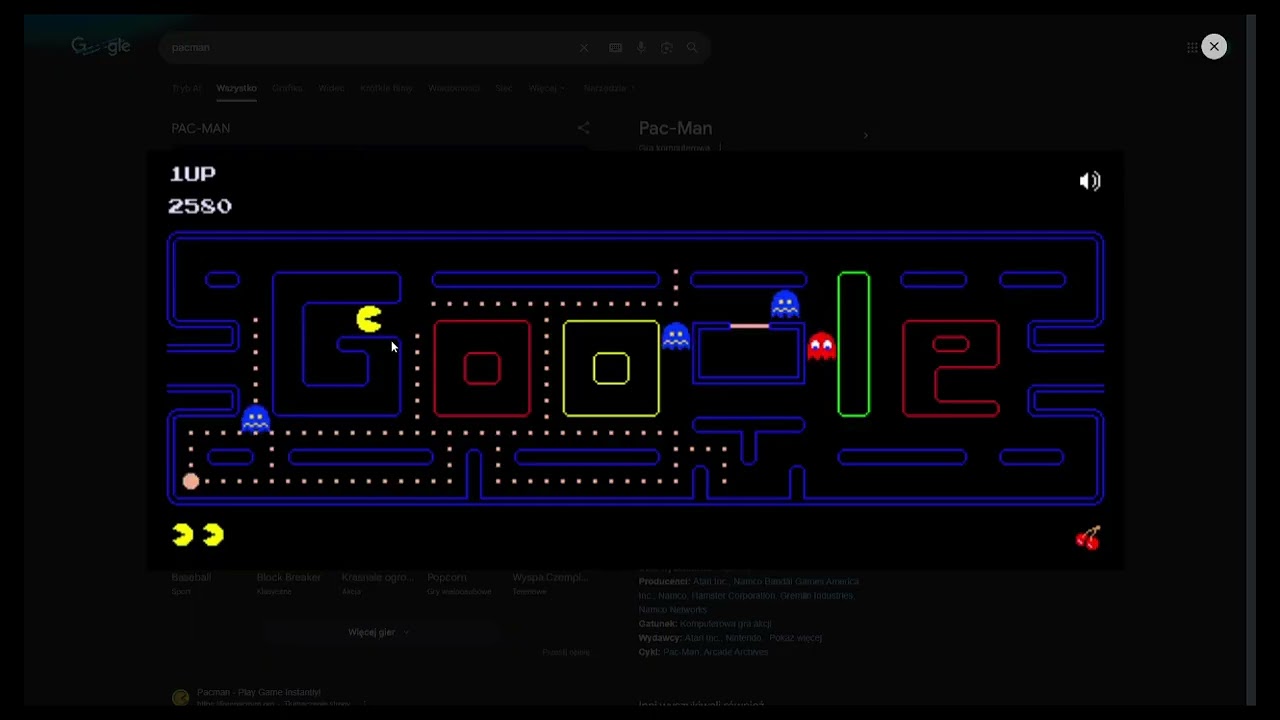Image resolution: width=1280 pixels, height=720 pixels.
Task: Close the Pac-Man game overlay
Action: point(1214,47)
